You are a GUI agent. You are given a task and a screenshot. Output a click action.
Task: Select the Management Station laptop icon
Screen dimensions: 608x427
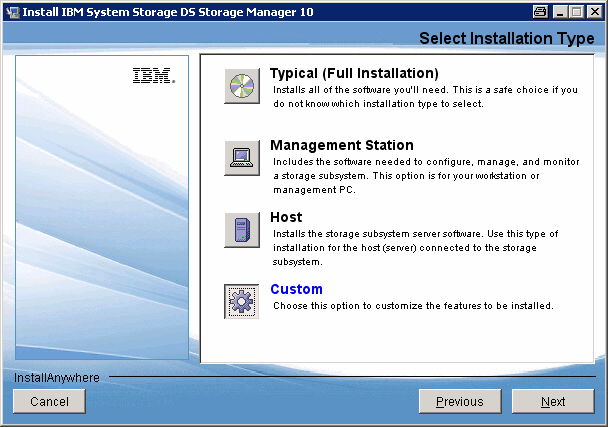(x=241, y=158)
